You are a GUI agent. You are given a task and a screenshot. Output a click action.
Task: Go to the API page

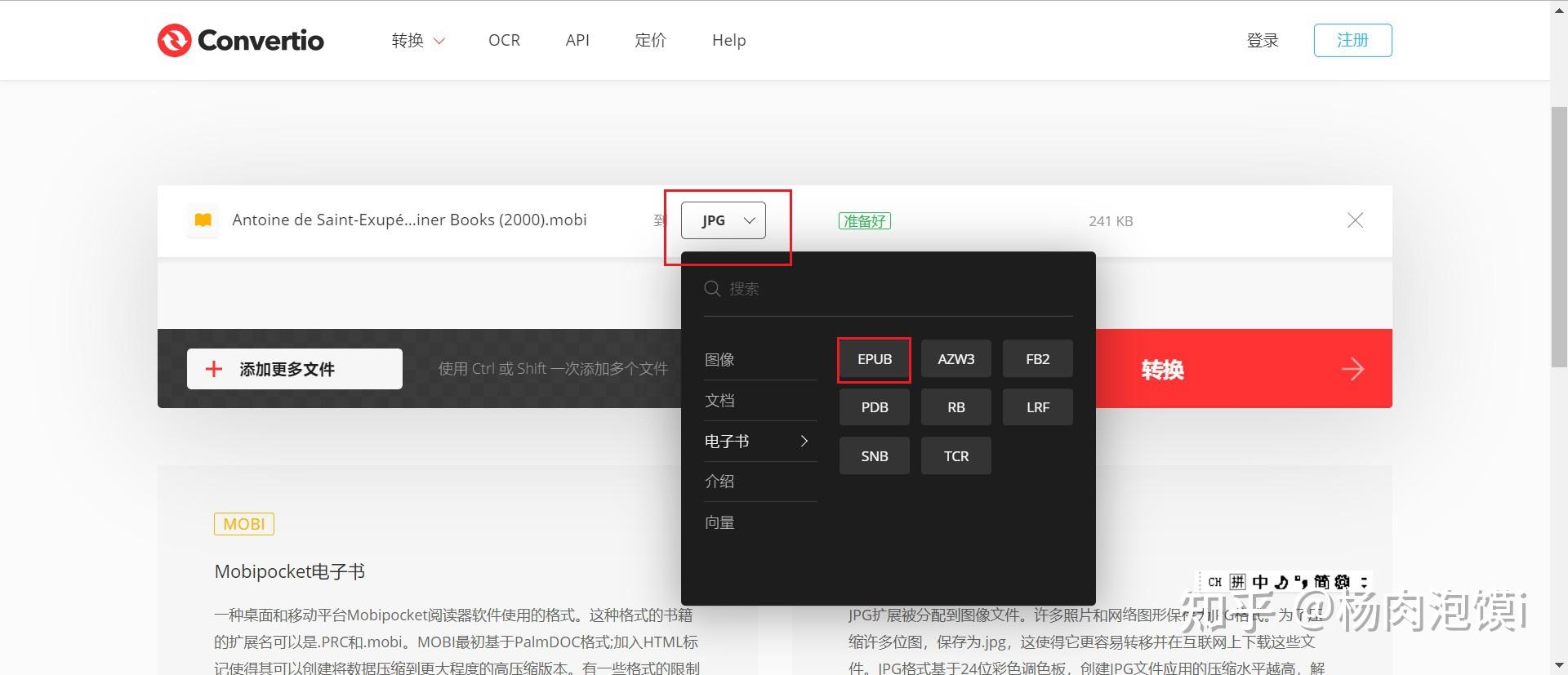[577, 40]
